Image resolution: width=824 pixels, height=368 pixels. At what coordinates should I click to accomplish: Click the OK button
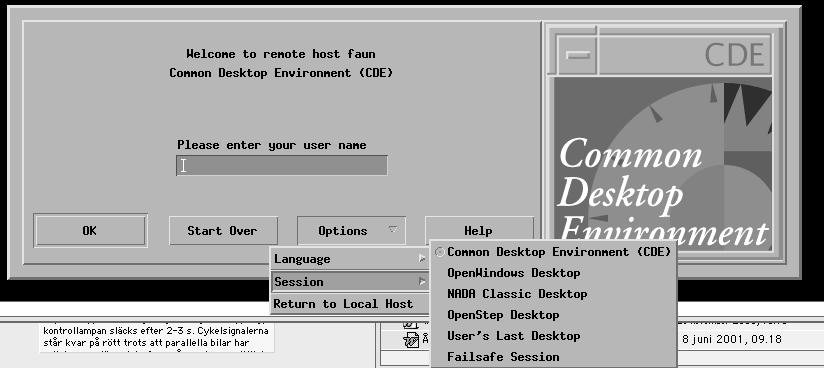tap(90, 230)
